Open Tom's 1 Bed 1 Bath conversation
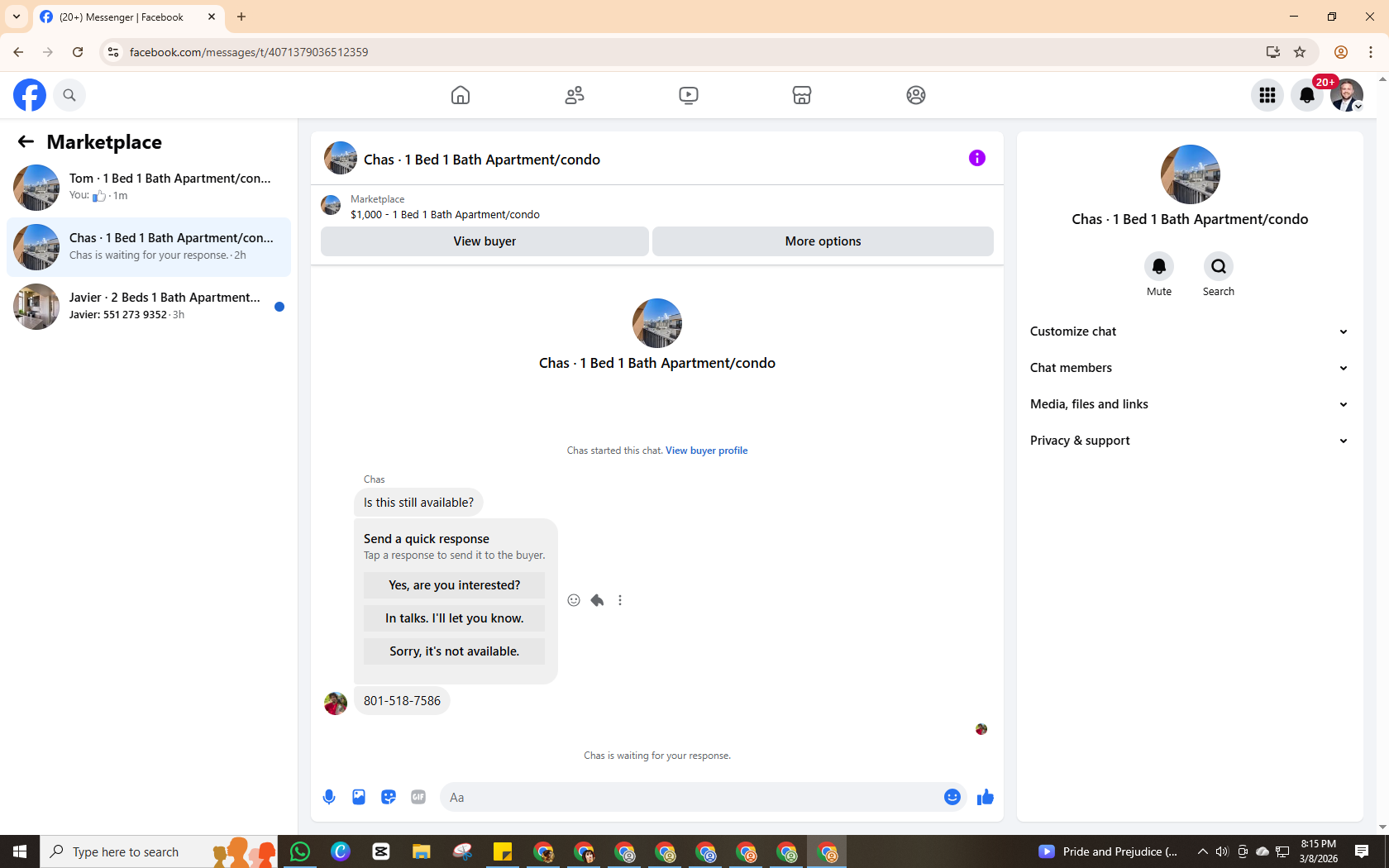This screenshot has height=868, width=1389. point(149,188)
